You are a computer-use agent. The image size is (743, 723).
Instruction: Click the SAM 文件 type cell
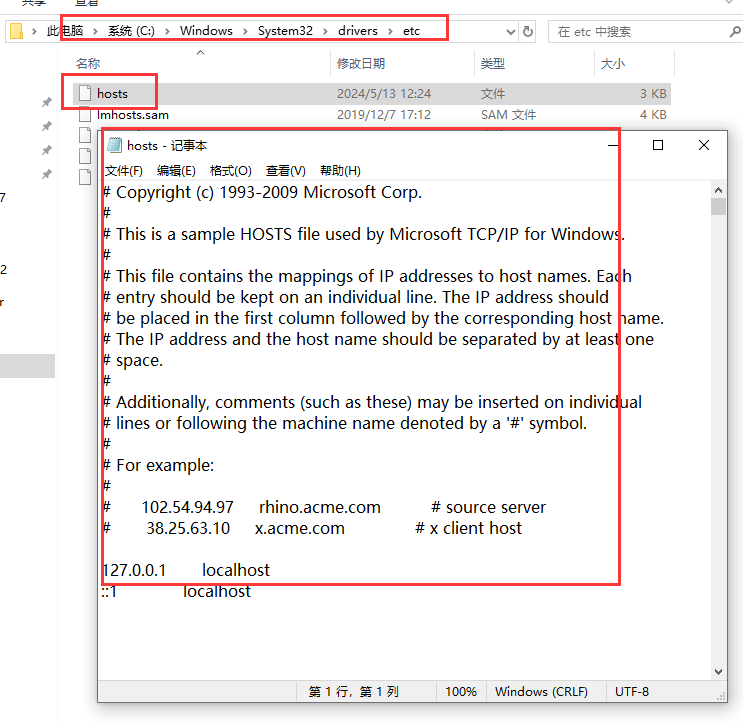pyautogui.click(x=508, y=115)
